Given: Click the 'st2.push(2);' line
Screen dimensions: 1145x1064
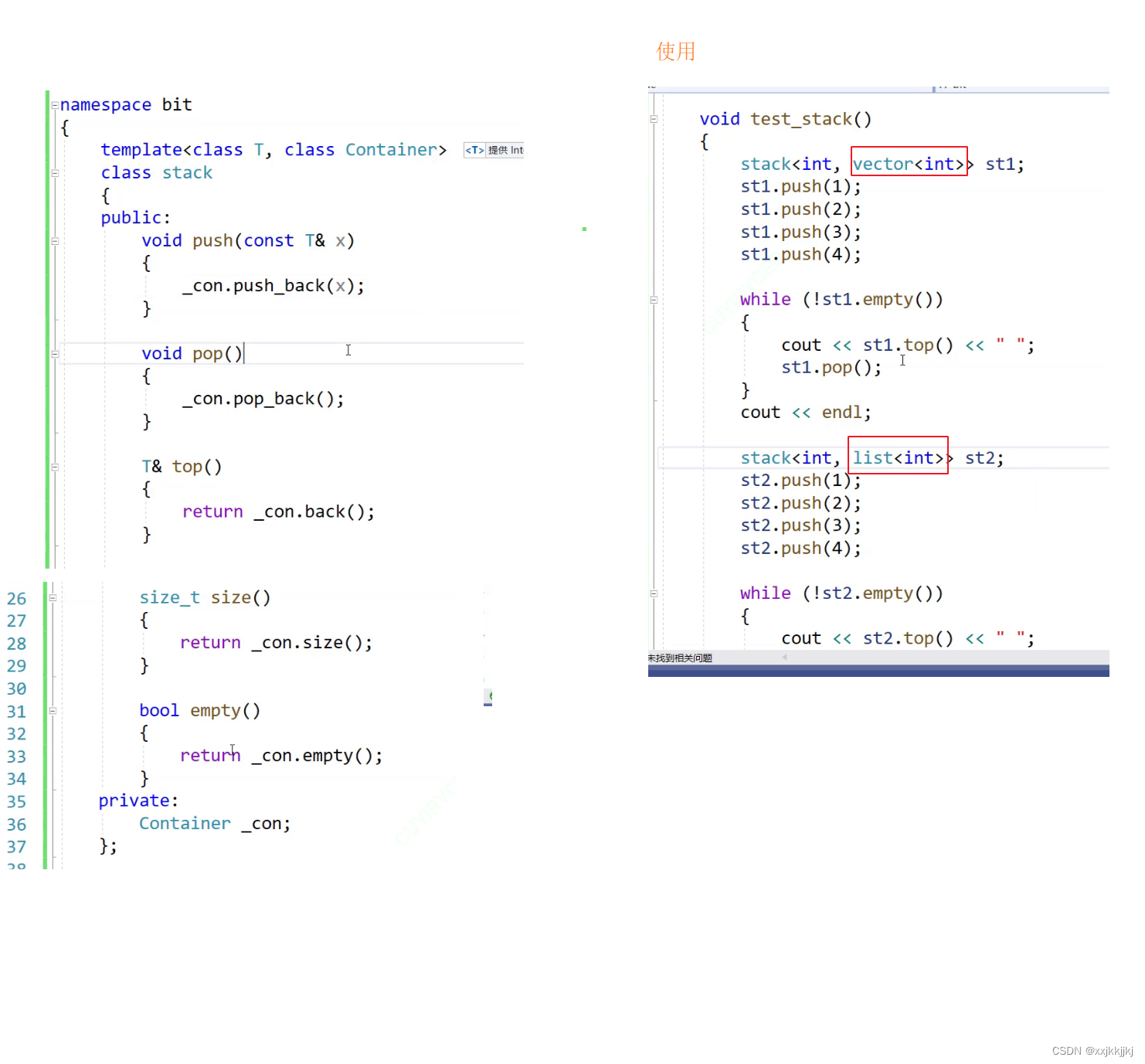Looking at the screenshot, I should point(800,503).
